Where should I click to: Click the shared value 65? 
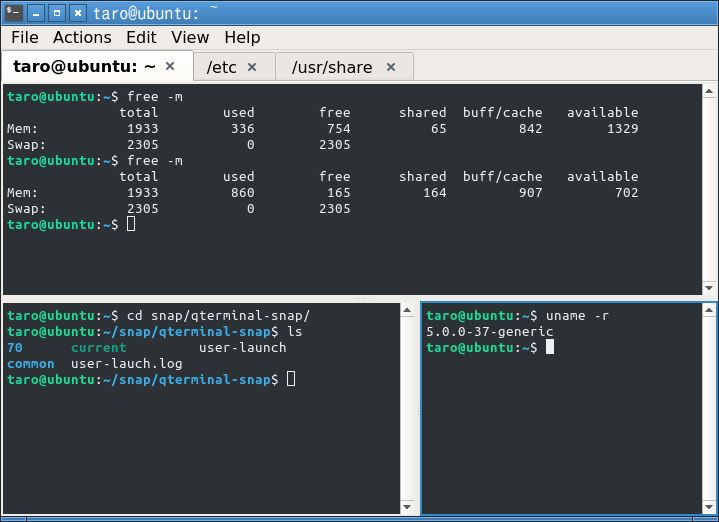pos(438,128)
